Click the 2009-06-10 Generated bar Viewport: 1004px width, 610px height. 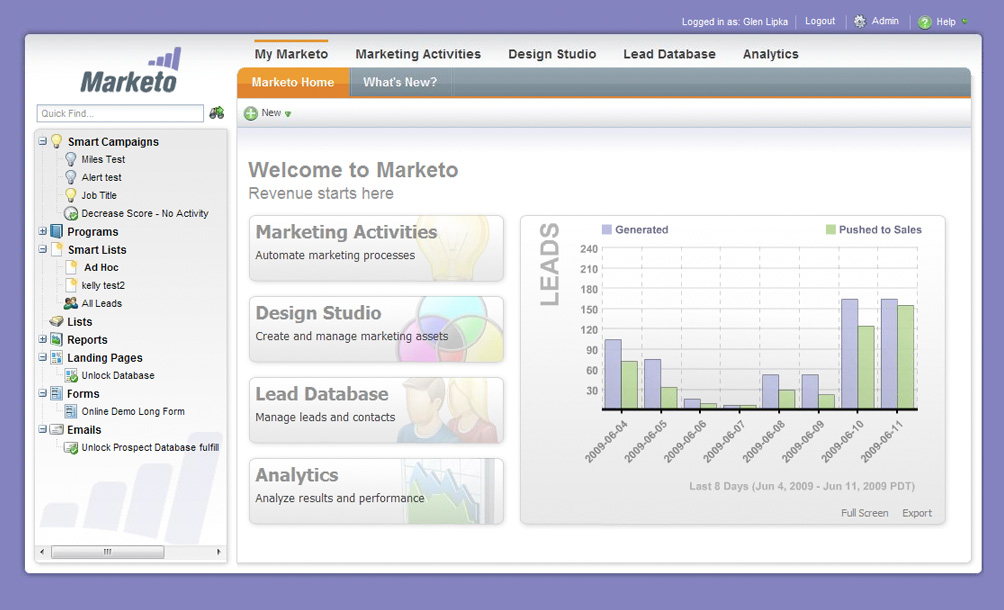tap(849, 353)
